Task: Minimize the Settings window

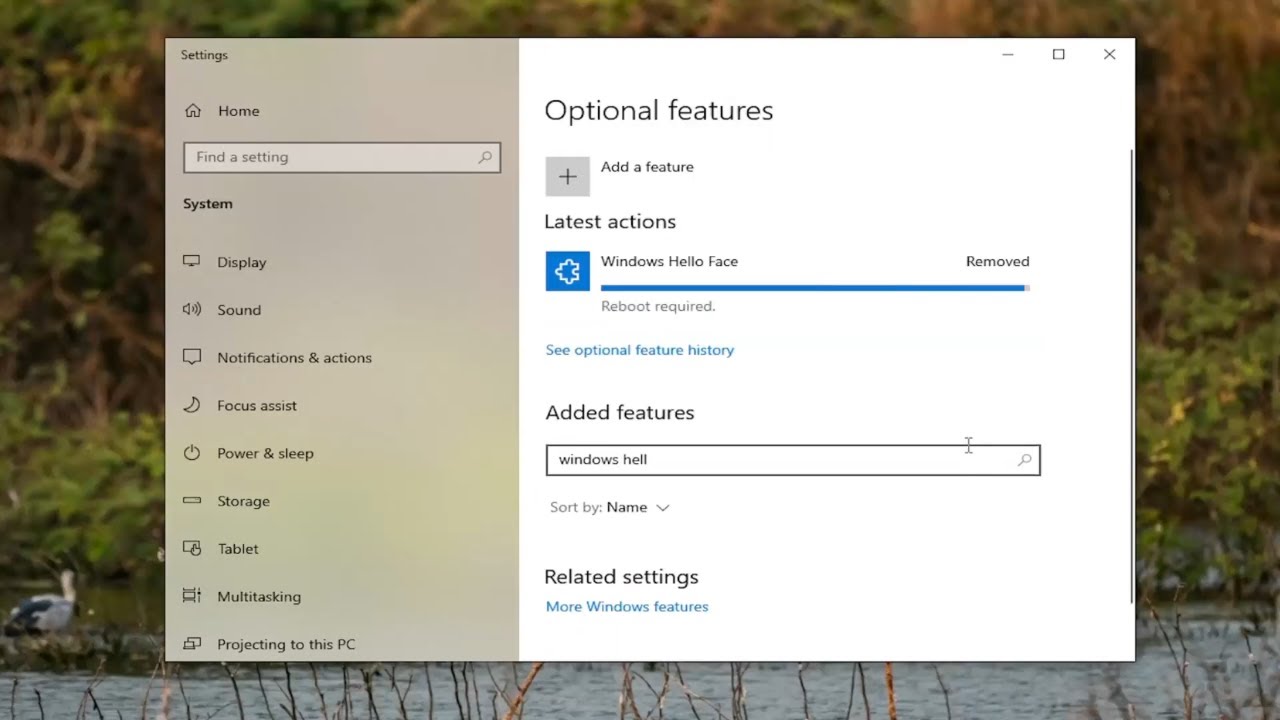Action: coord(1008,55)
